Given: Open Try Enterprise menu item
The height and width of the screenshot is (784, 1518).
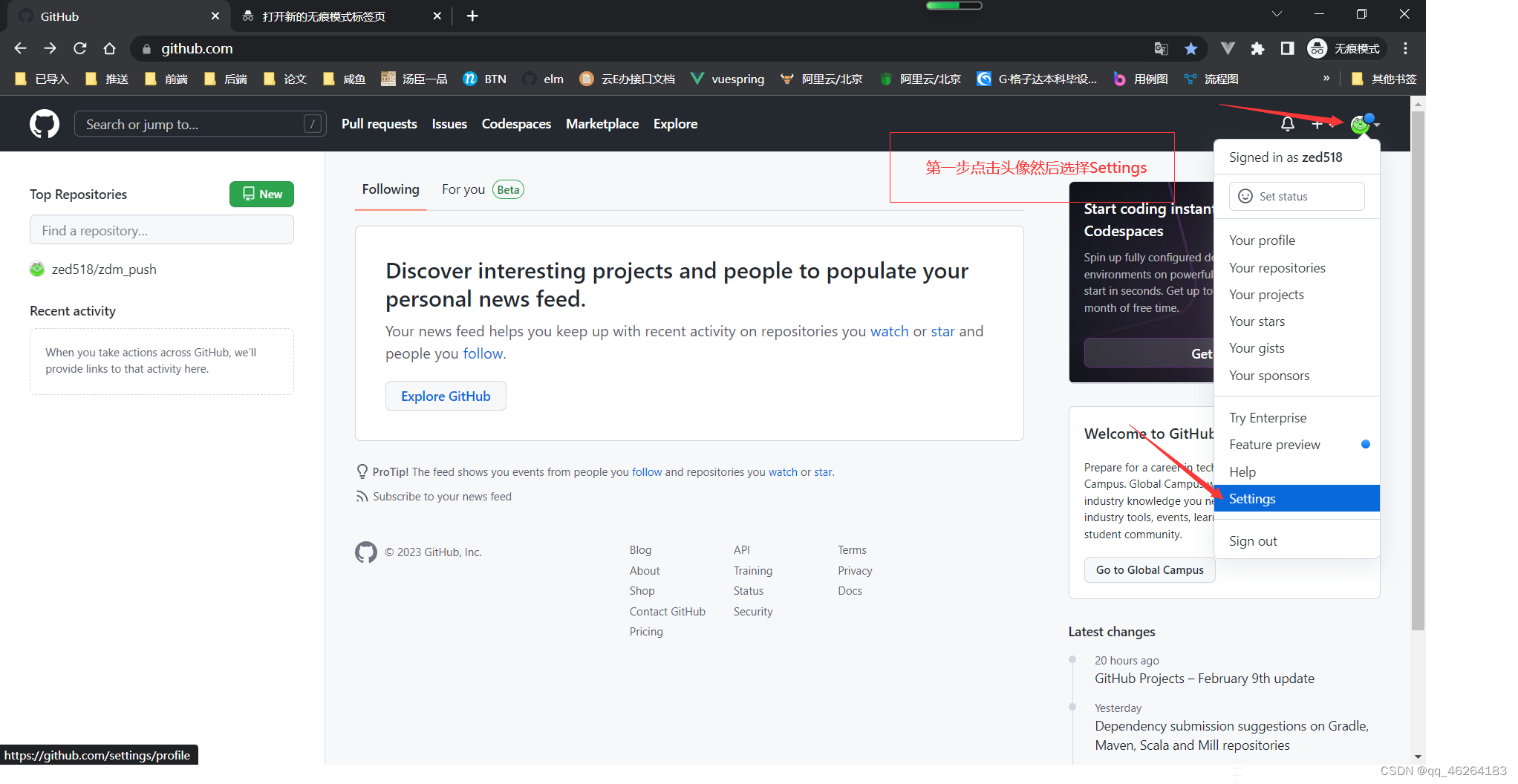Looking at the screenshot, I should (1297, 418).
